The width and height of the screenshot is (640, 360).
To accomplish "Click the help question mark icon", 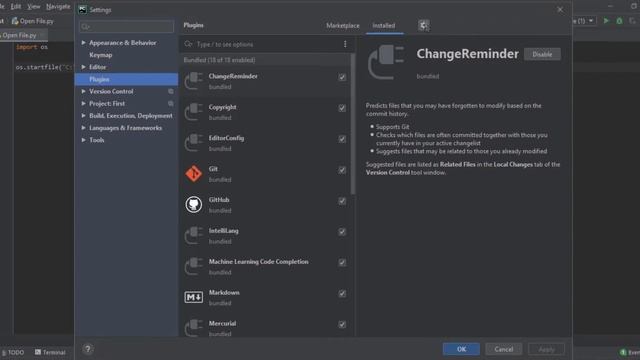I will coord(87,349).
